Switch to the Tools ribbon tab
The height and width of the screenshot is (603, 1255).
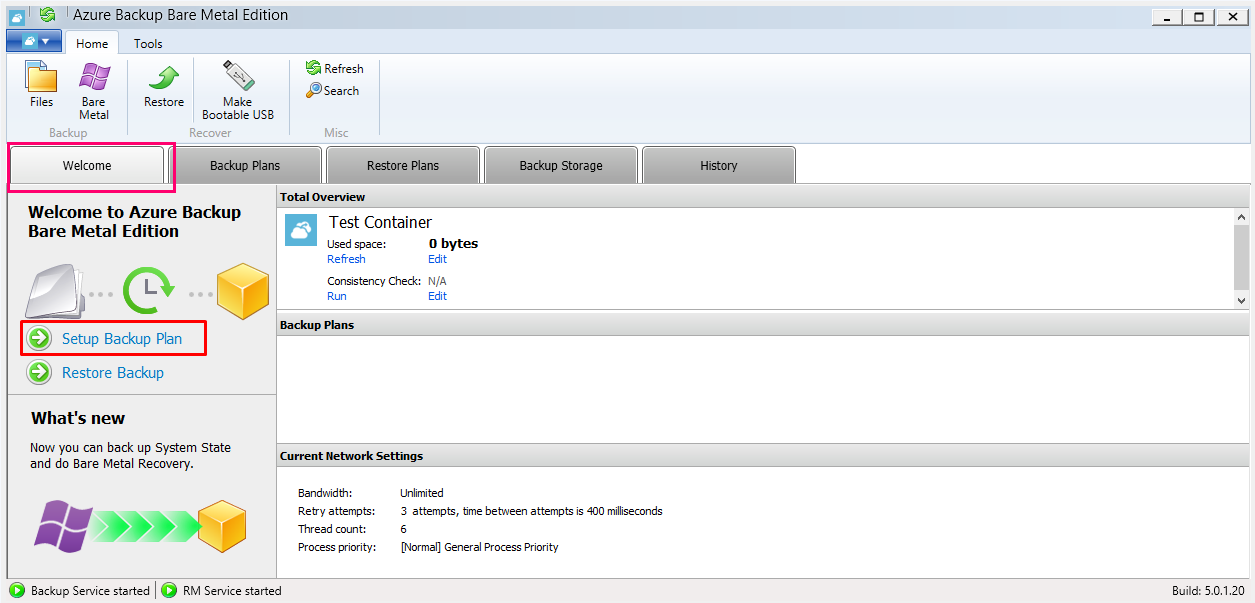(148, 44)
